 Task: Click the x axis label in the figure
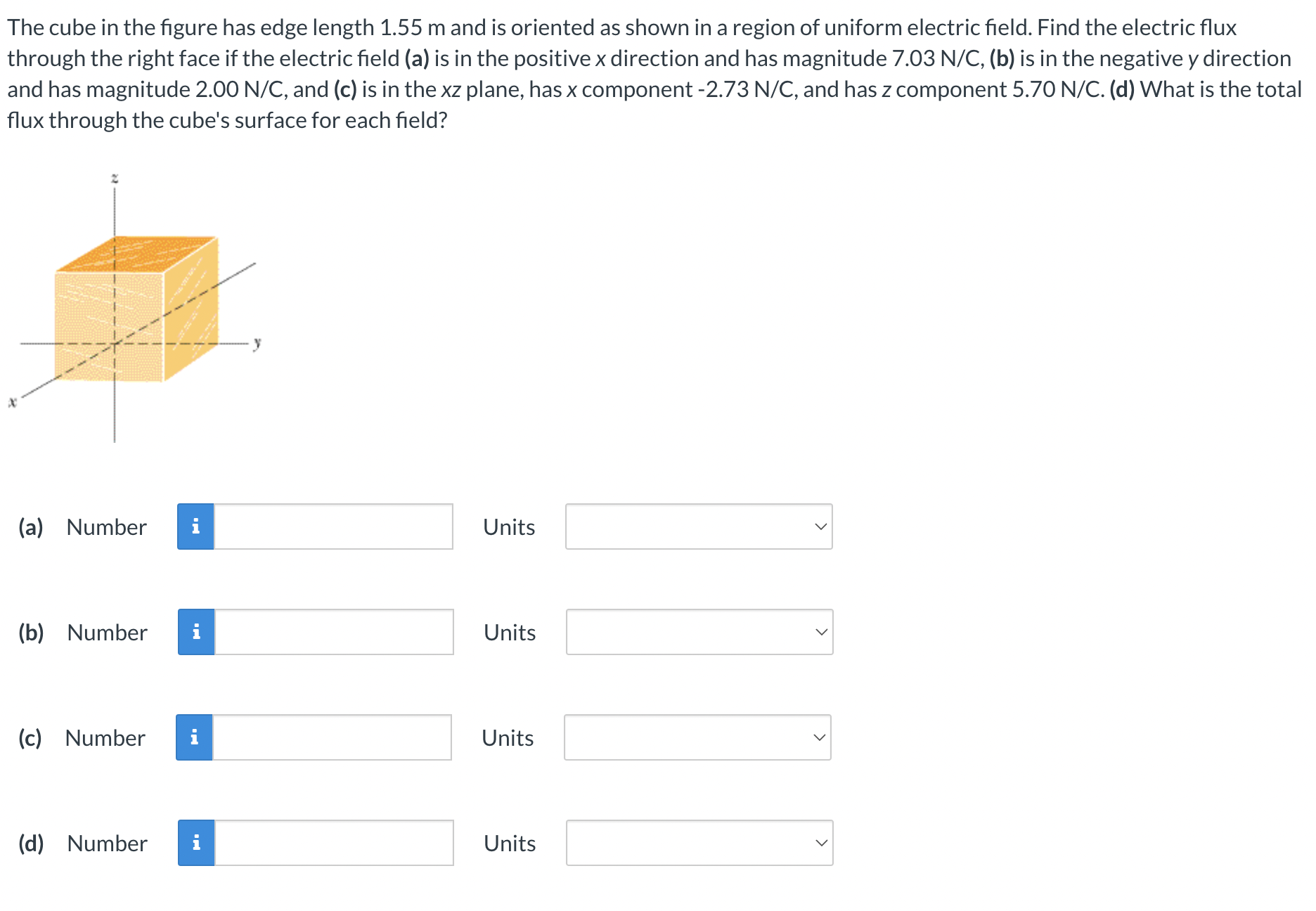tap(12, 403)
